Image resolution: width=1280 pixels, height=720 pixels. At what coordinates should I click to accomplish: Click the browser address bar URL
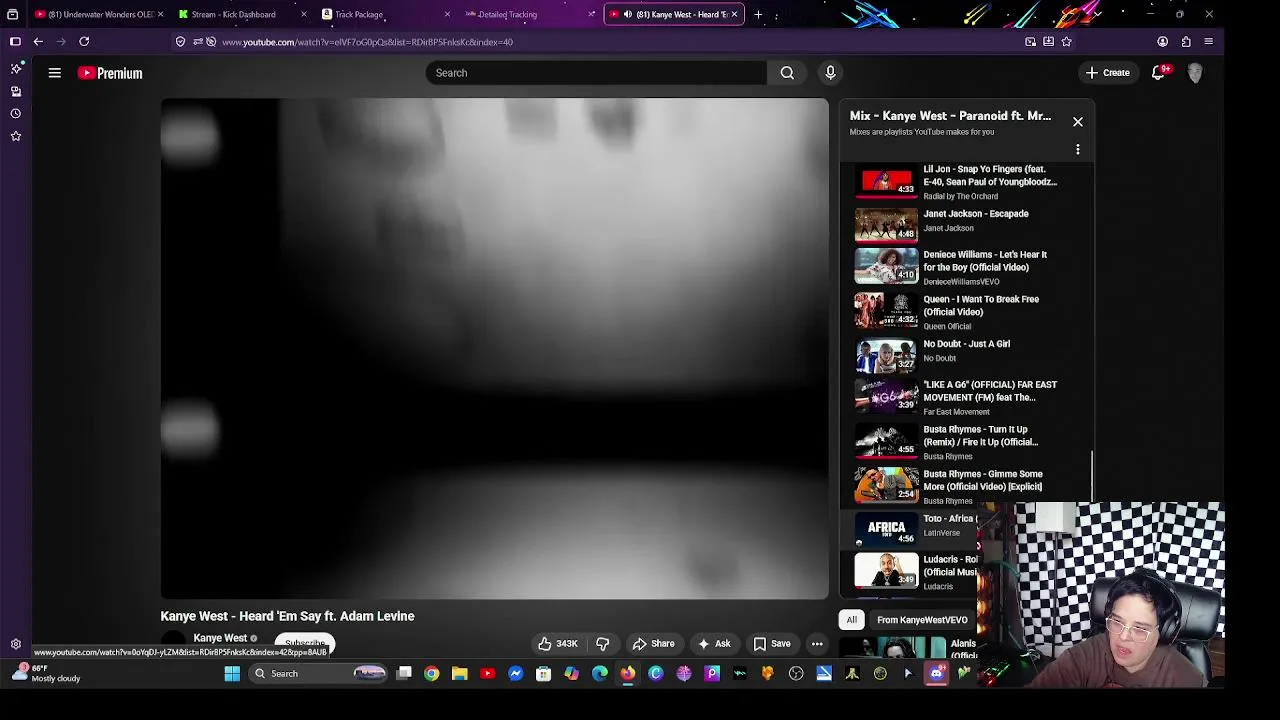coord(367,42)
